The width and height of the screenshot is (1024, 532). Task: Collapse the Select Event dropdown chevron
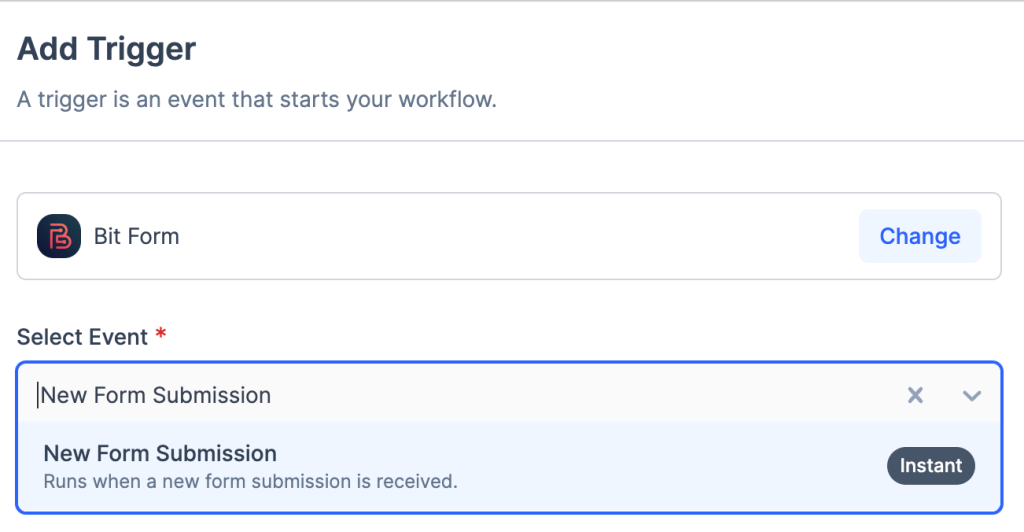pyautogui.click(x=971, y=395)
